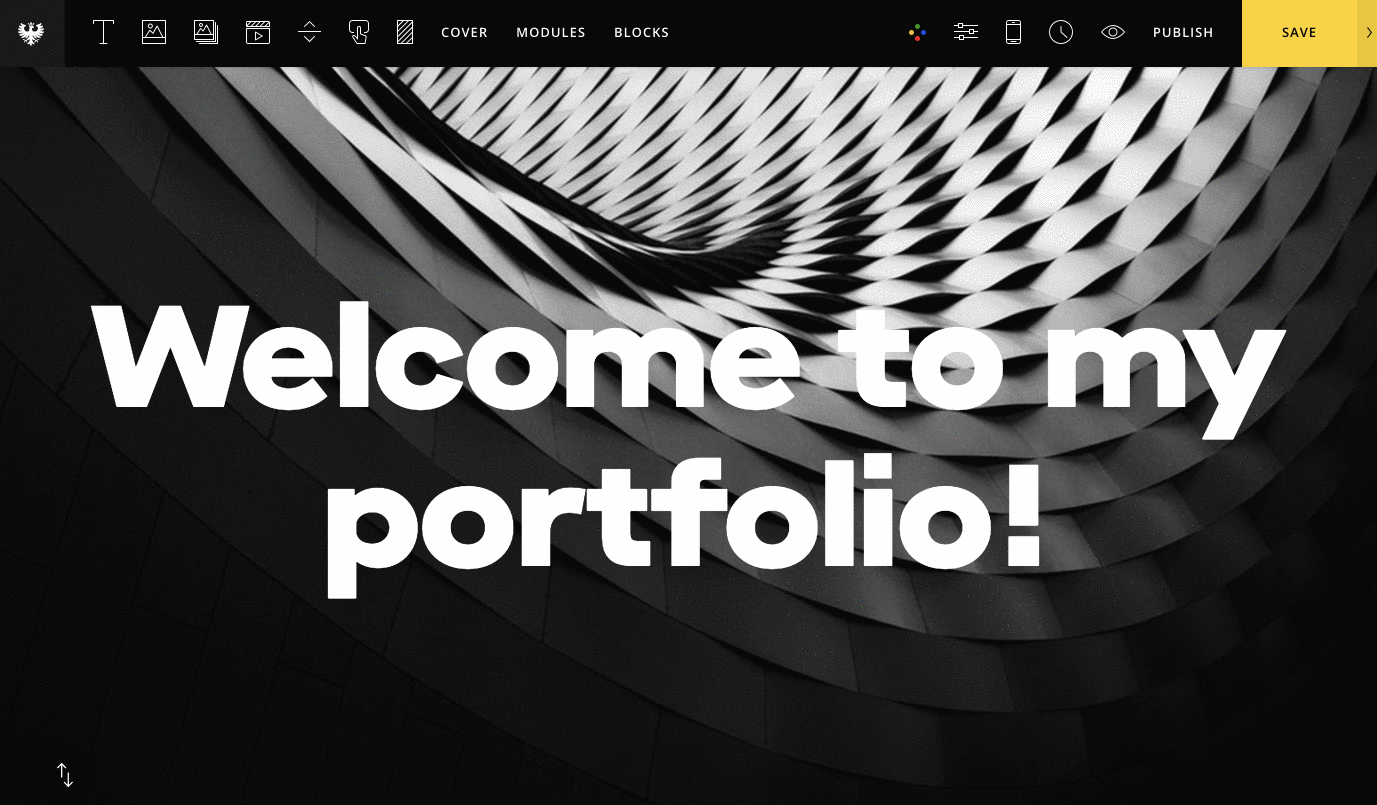Preview the page with eye icon
Screen dimensions: 1377x805
pos(1113,32)
